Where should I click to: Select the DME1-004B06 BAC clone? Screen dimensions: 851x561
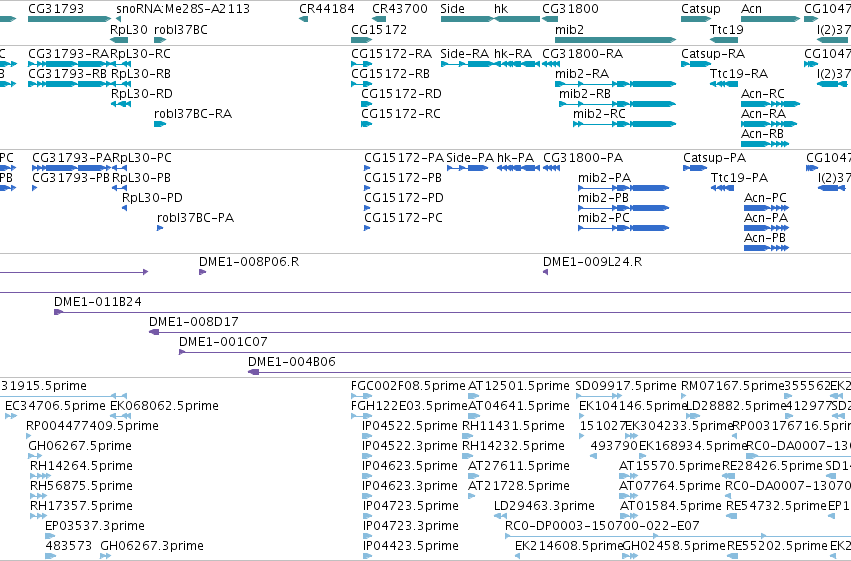click(x=549, y=372)
